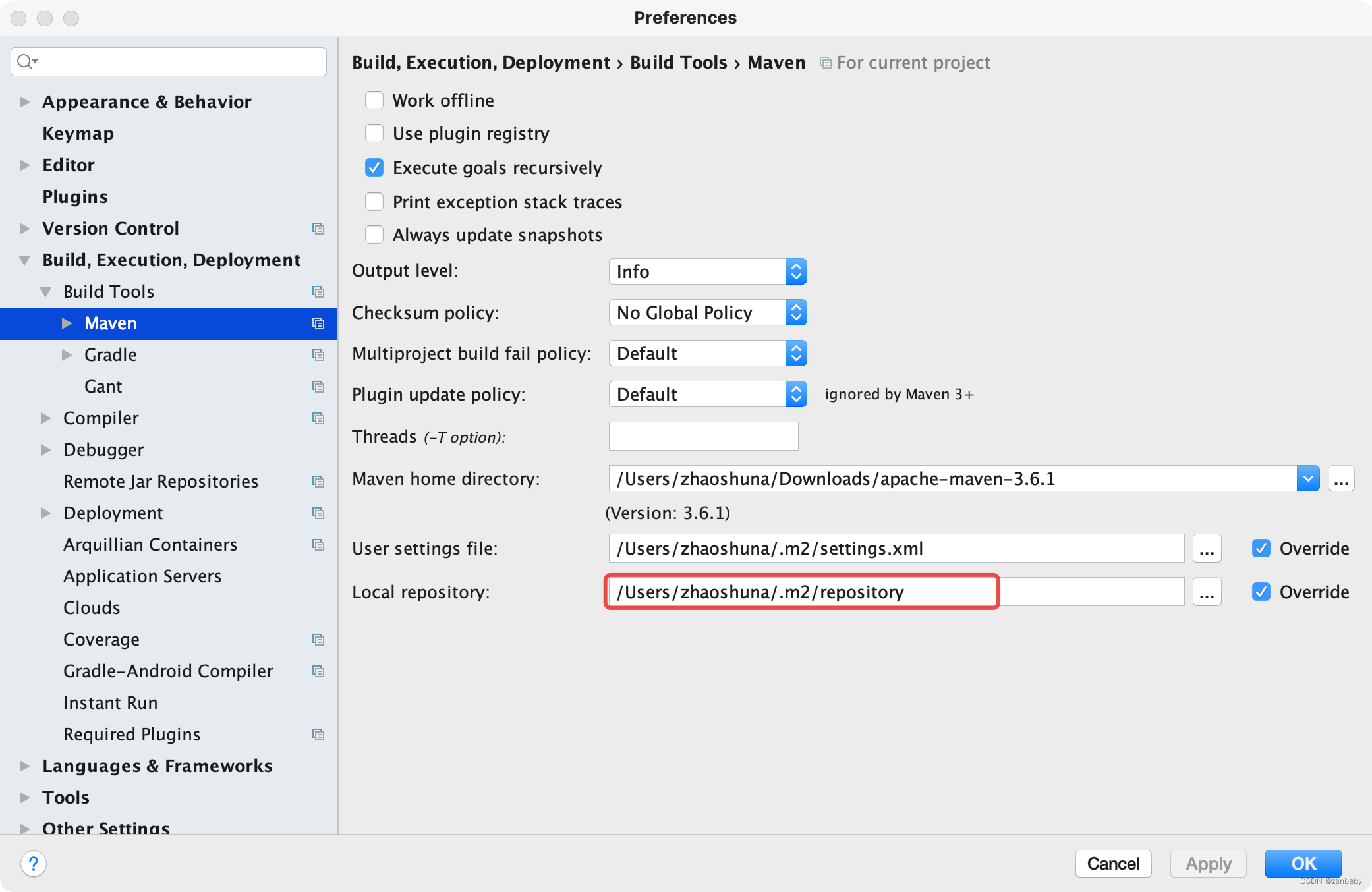
Task: Click the help question mark icon
Action: tap(34, 863)
